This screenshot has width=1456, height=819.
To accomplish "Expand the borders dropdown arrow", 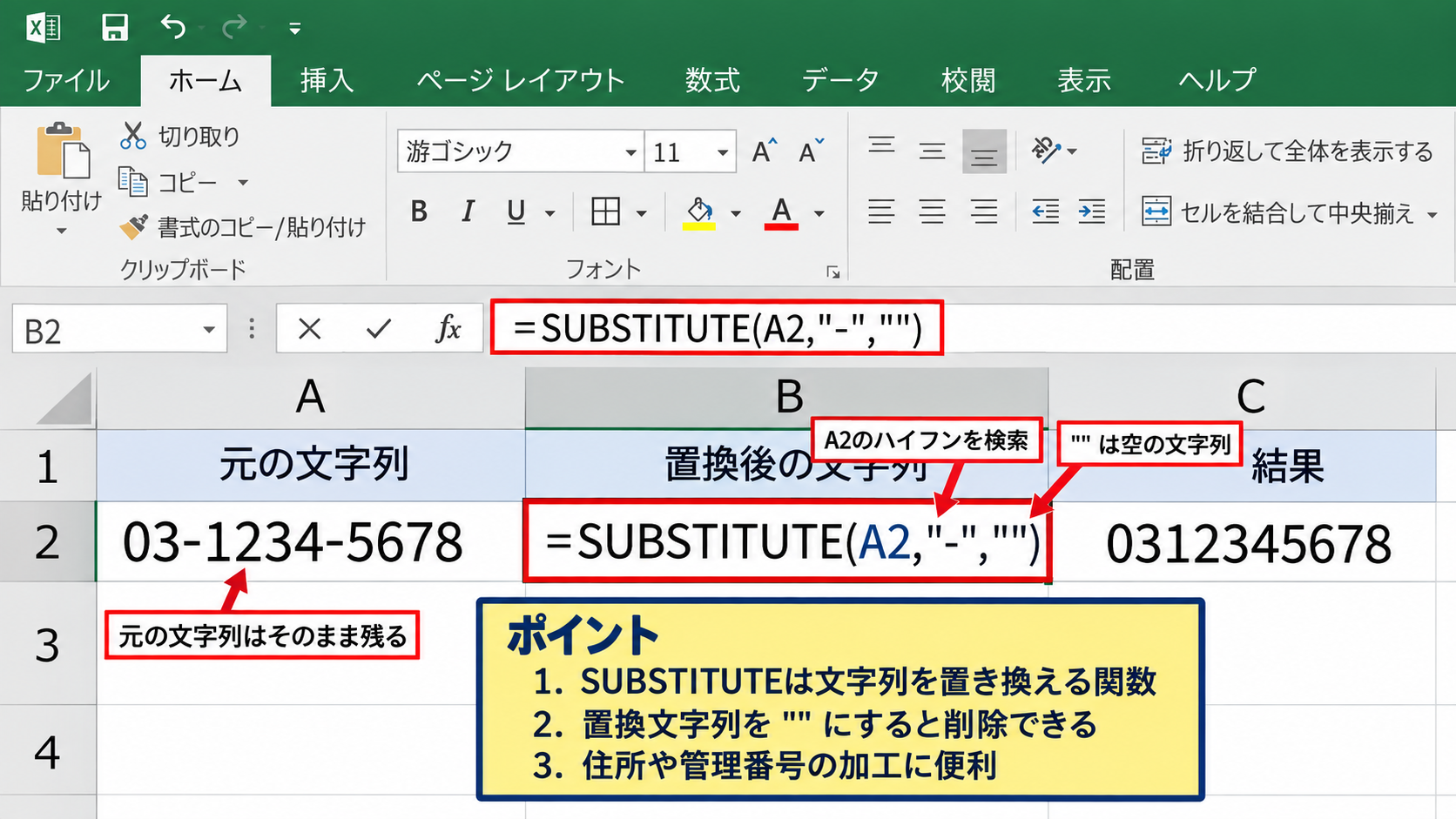I will point(642,213).
